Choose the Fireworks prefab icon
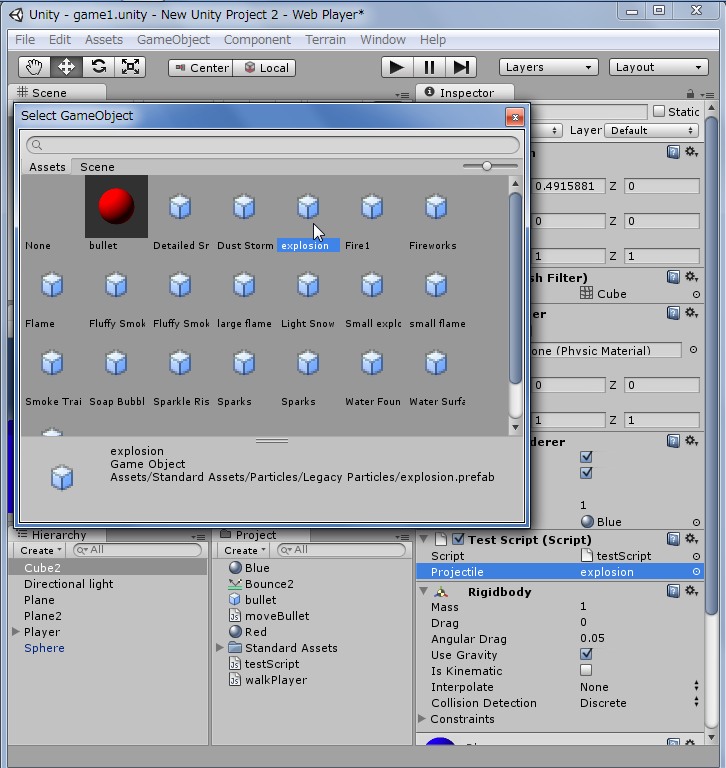Viewport: 726px width, 768px height. [x=436, y=207]
